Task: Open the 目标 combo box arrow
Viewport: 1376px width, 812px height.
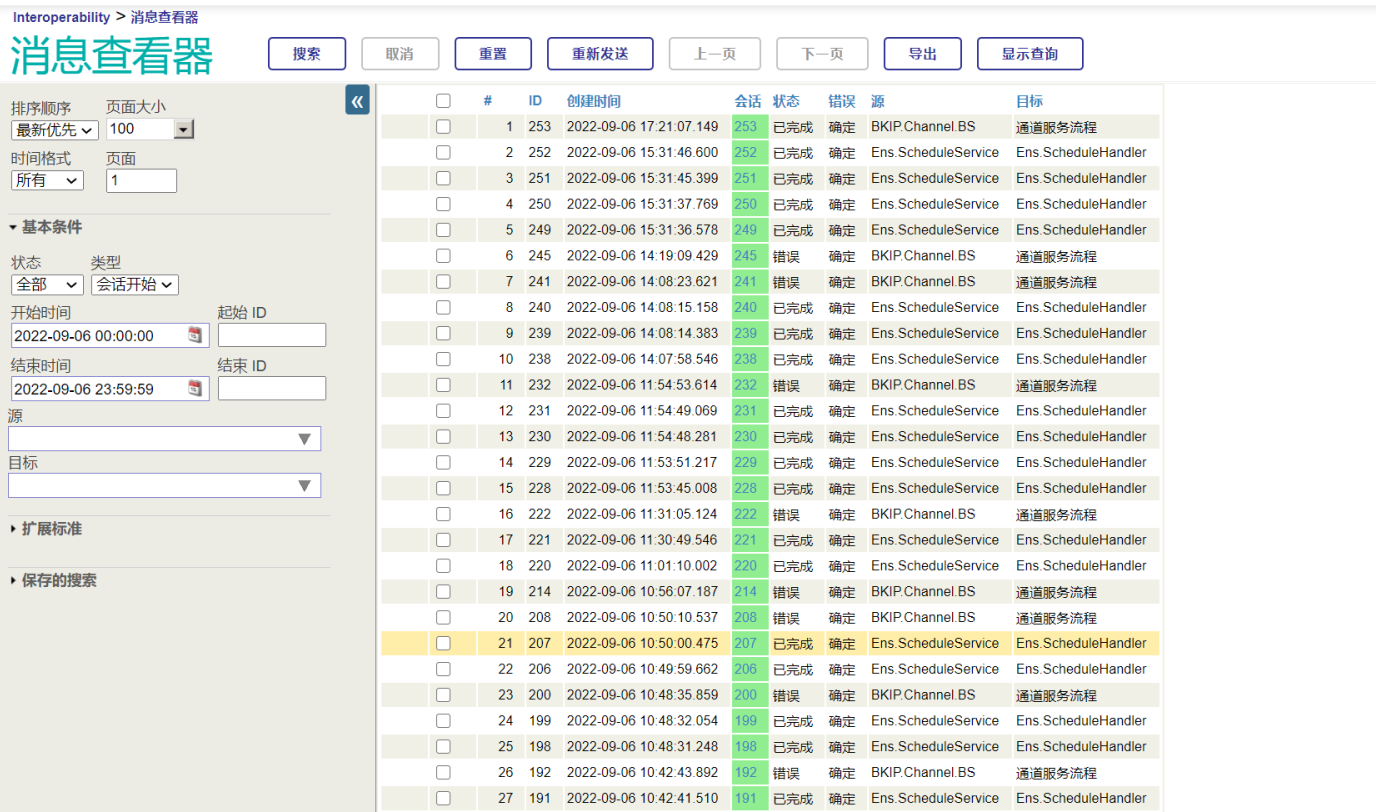Action: click(x=305, y=486)
